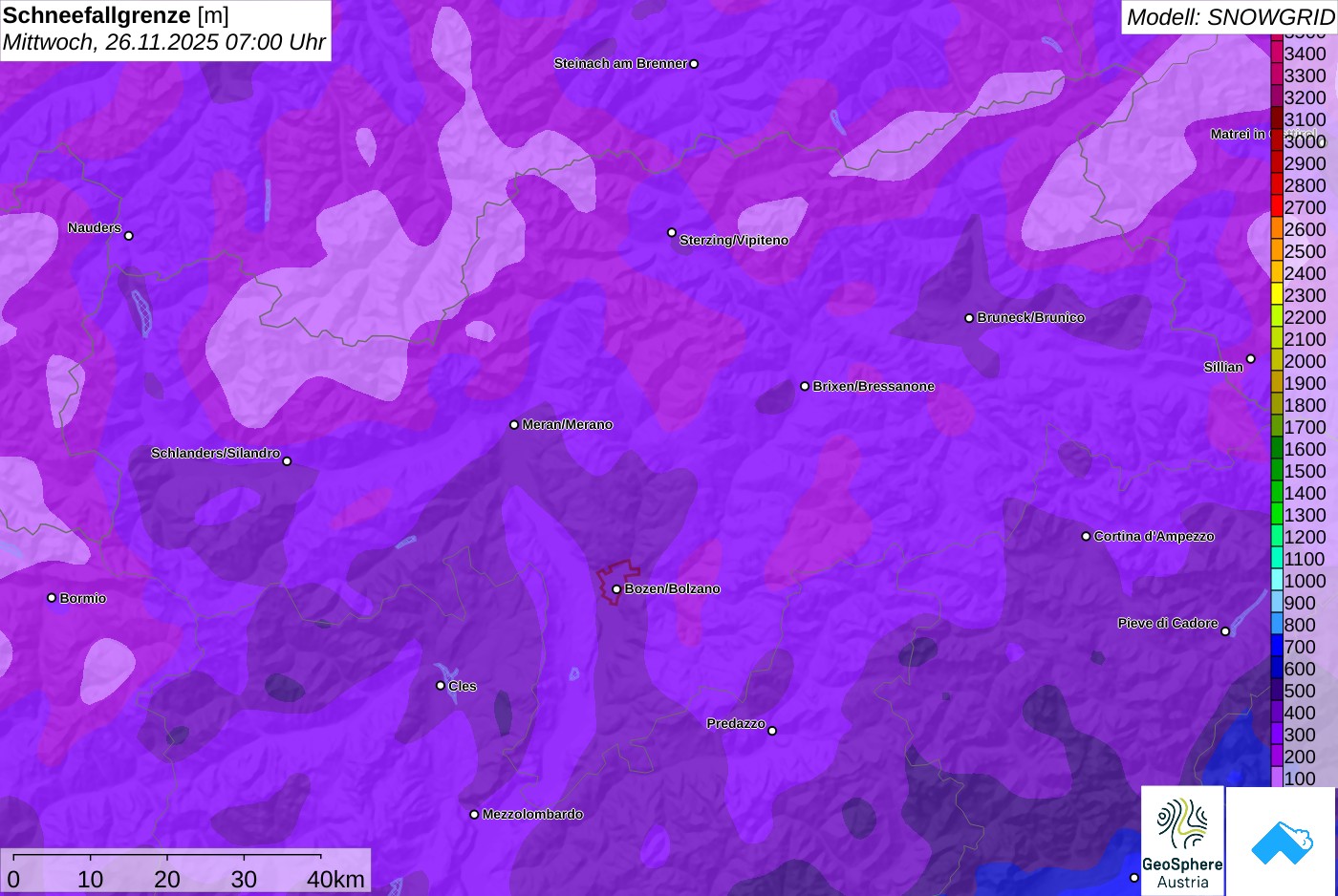The width and height of the screenshot is (1338, 896).
Task: Click the Matrei in label at right edge
Action: pos(1238,135)
